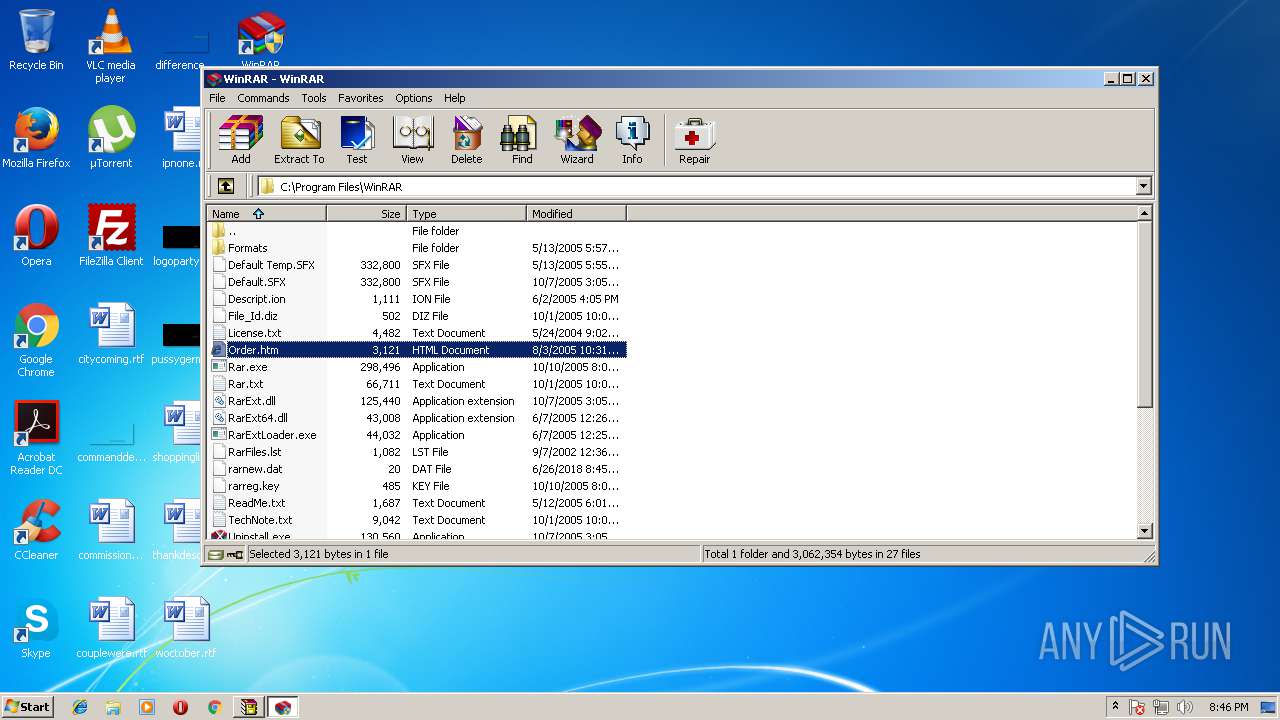Click the Test archive icon
The height and width of the screenshot is (720, 1280).
(x=357, y=140)
